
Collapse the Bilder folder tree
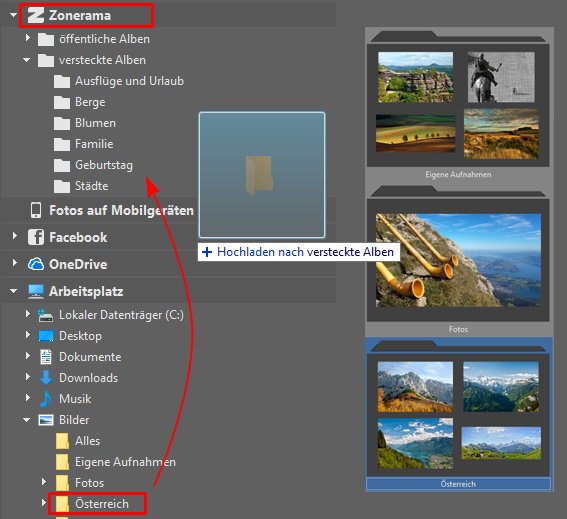[27, 420]
